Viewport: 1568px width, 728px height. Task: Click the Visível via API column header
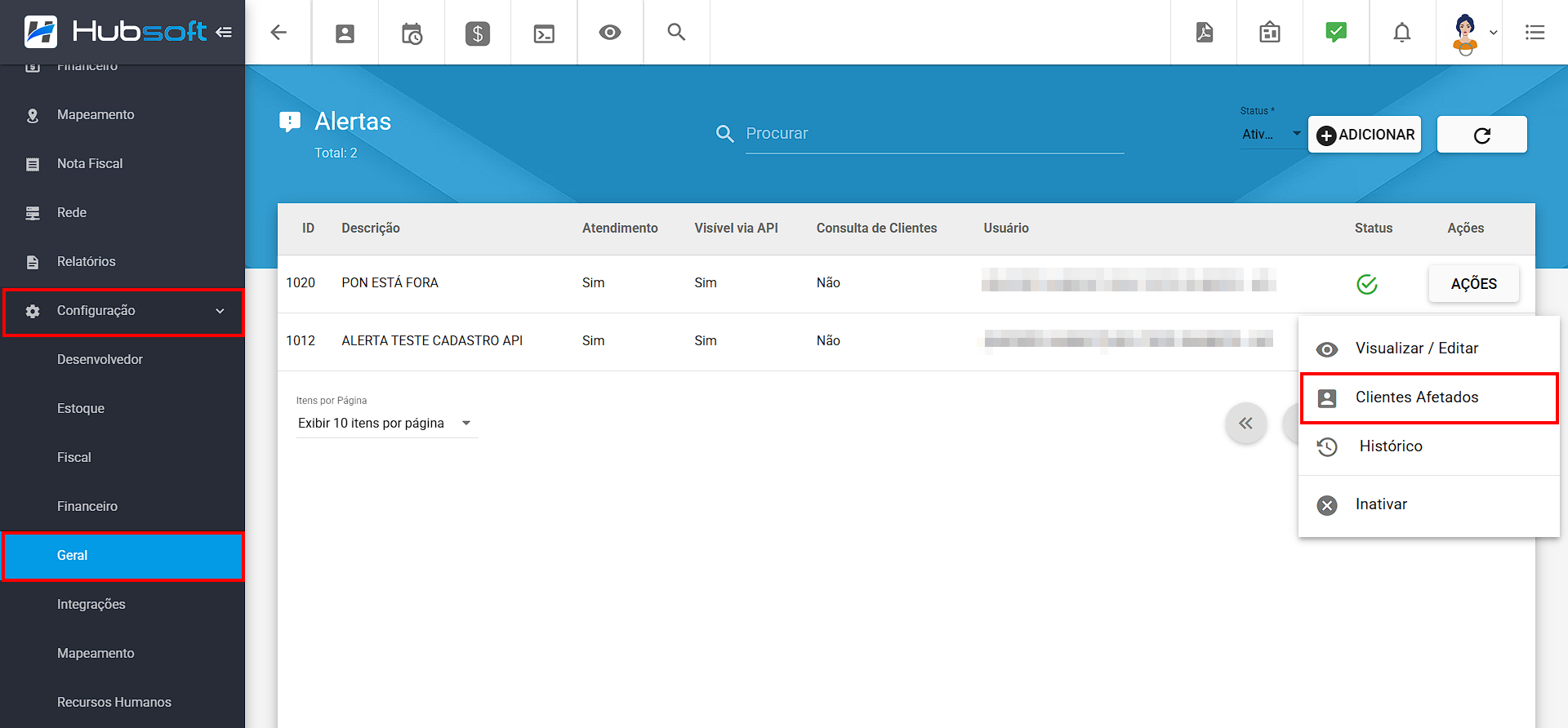[x=736, y=229]
